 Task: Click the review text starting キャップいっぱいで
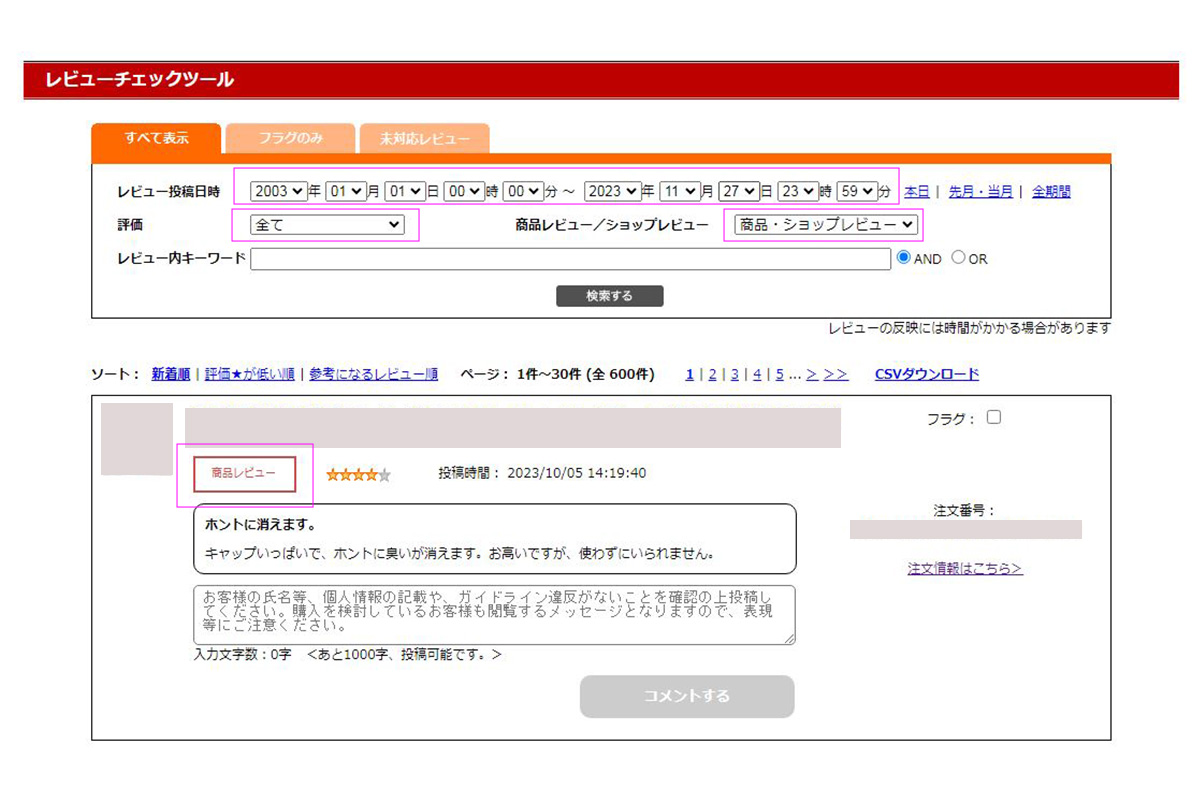(x=459, y=552)
